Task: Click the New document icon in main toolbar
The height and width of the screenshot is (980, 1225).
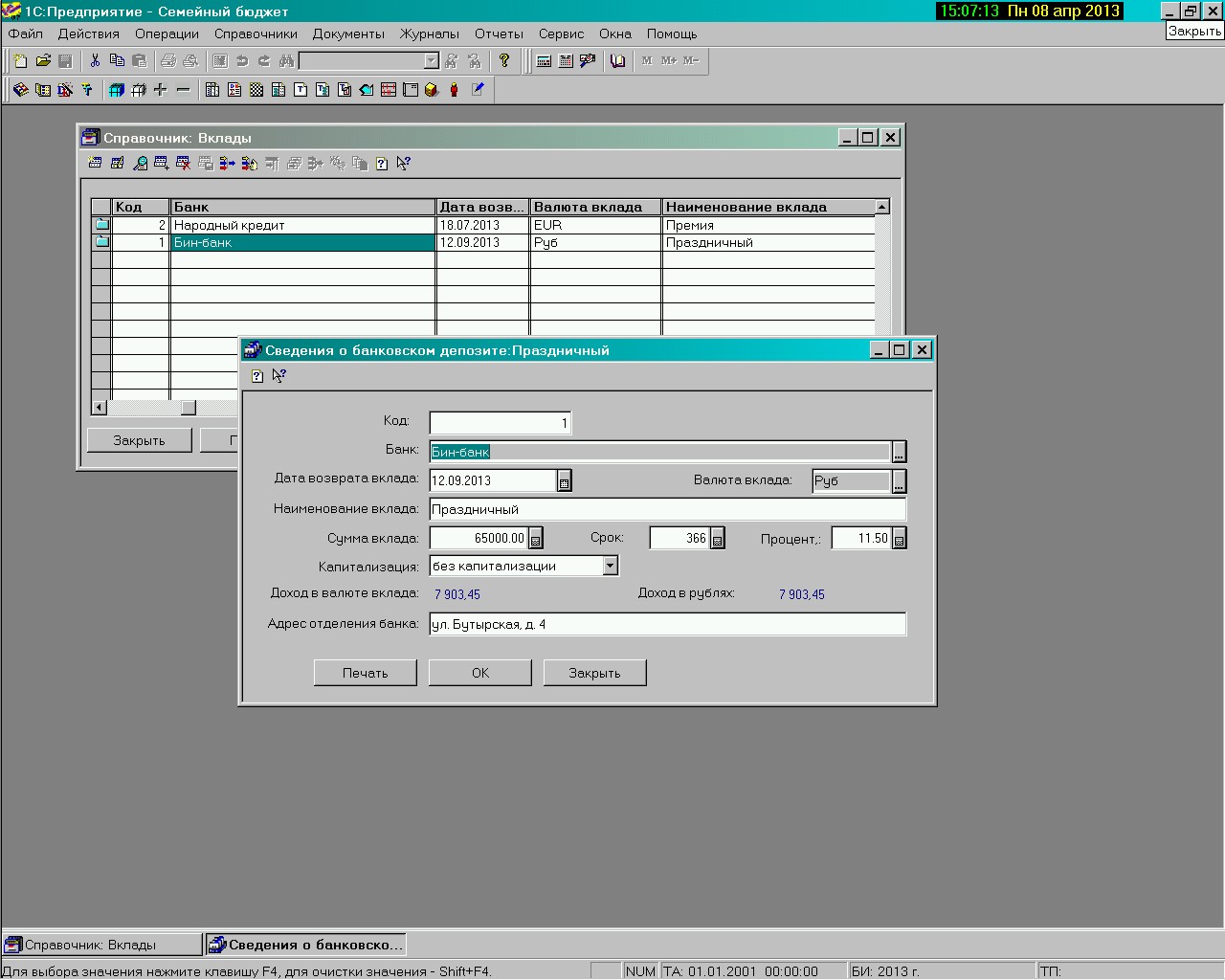Action: [x=20, y=61]
